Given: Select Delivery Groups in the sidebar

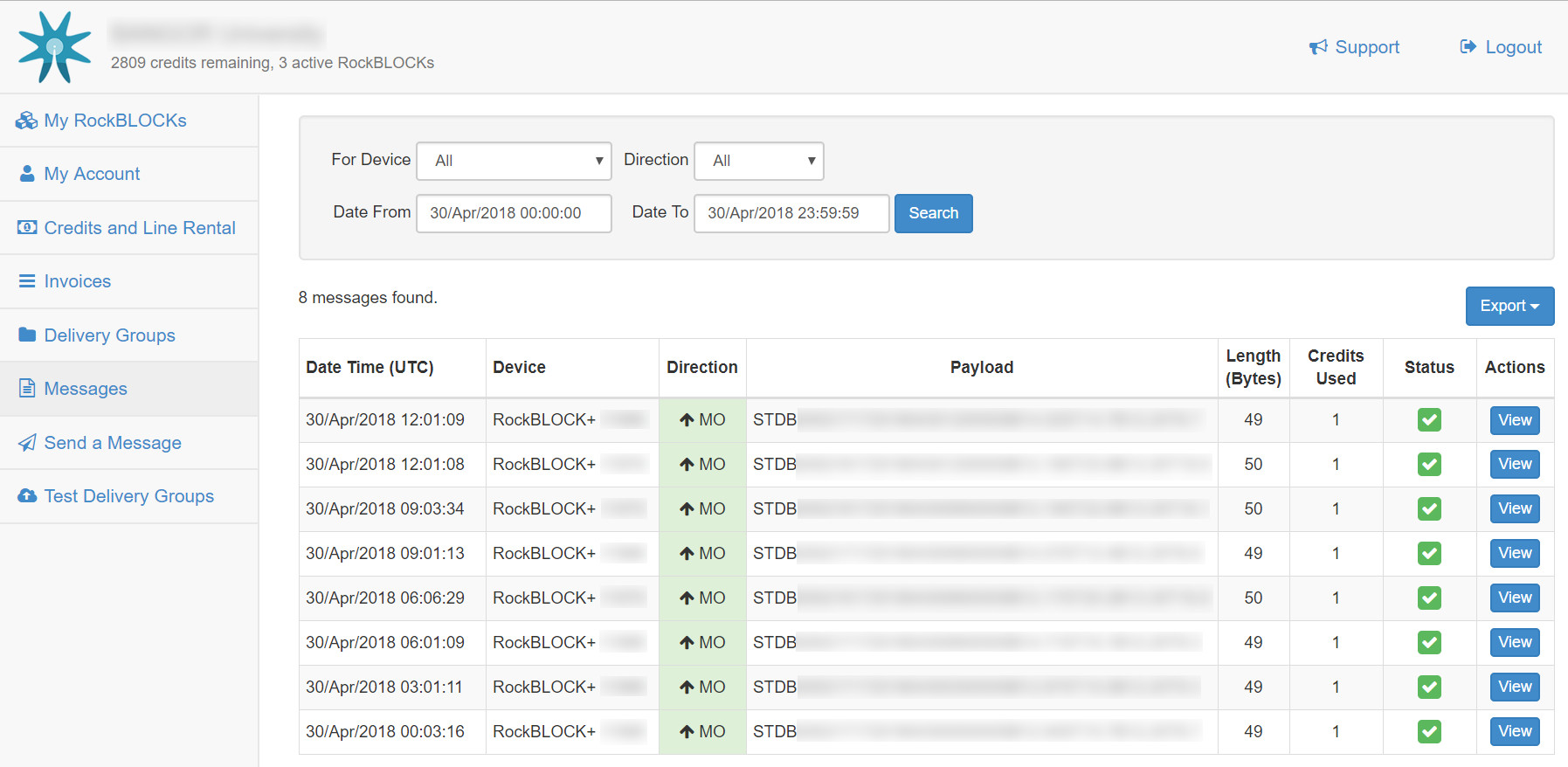Looking at the screenshot, I should [x=129, y=335].
